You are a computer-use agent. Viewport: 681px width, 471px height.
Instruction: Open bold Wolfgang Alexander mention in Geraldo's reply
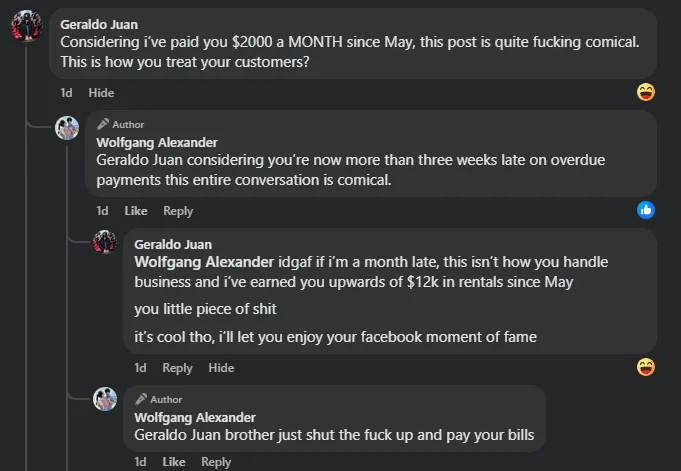(x=204, y=262)
